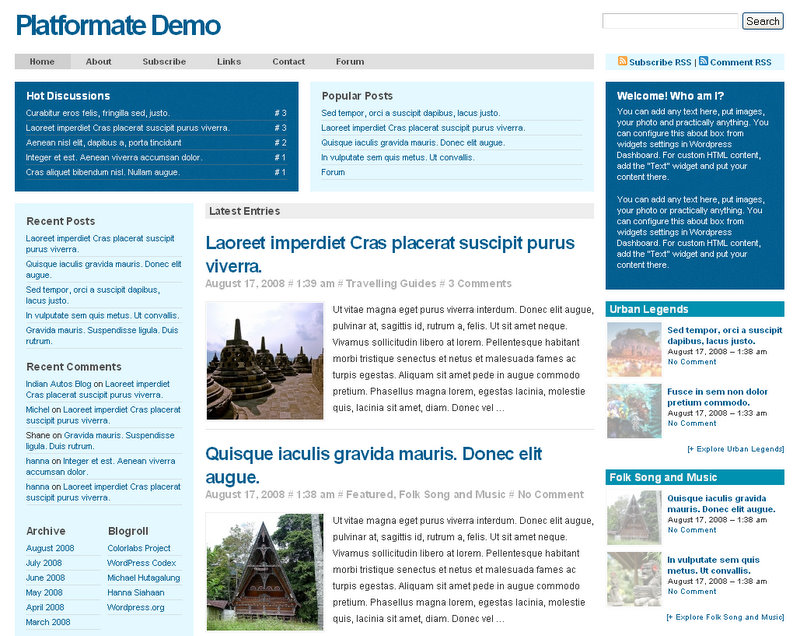Click Explore Folk Song and Music link
This screenshot has height=636, width=800.
725,617
